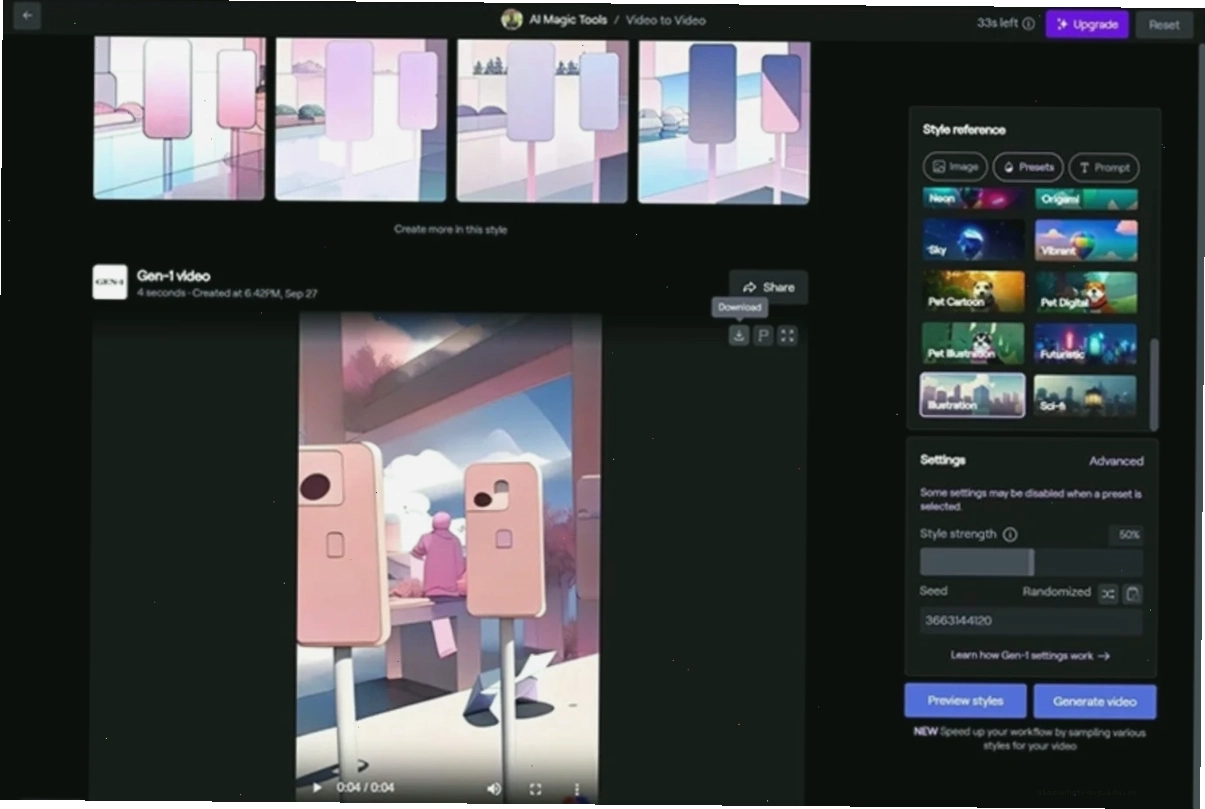Adjust the Style strength slider

coord(1031,562)
